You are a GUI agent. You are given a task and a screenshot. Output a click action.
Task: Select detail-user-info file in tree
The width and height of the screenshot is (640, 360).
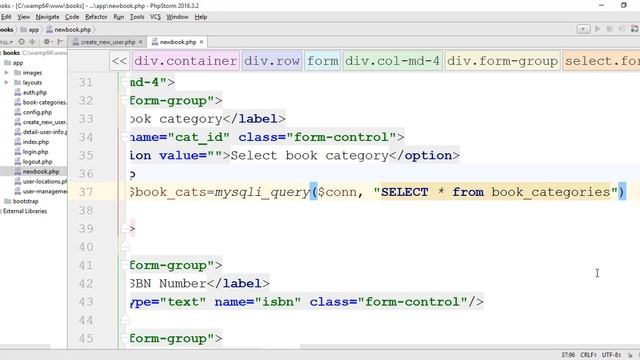point(40,132)
